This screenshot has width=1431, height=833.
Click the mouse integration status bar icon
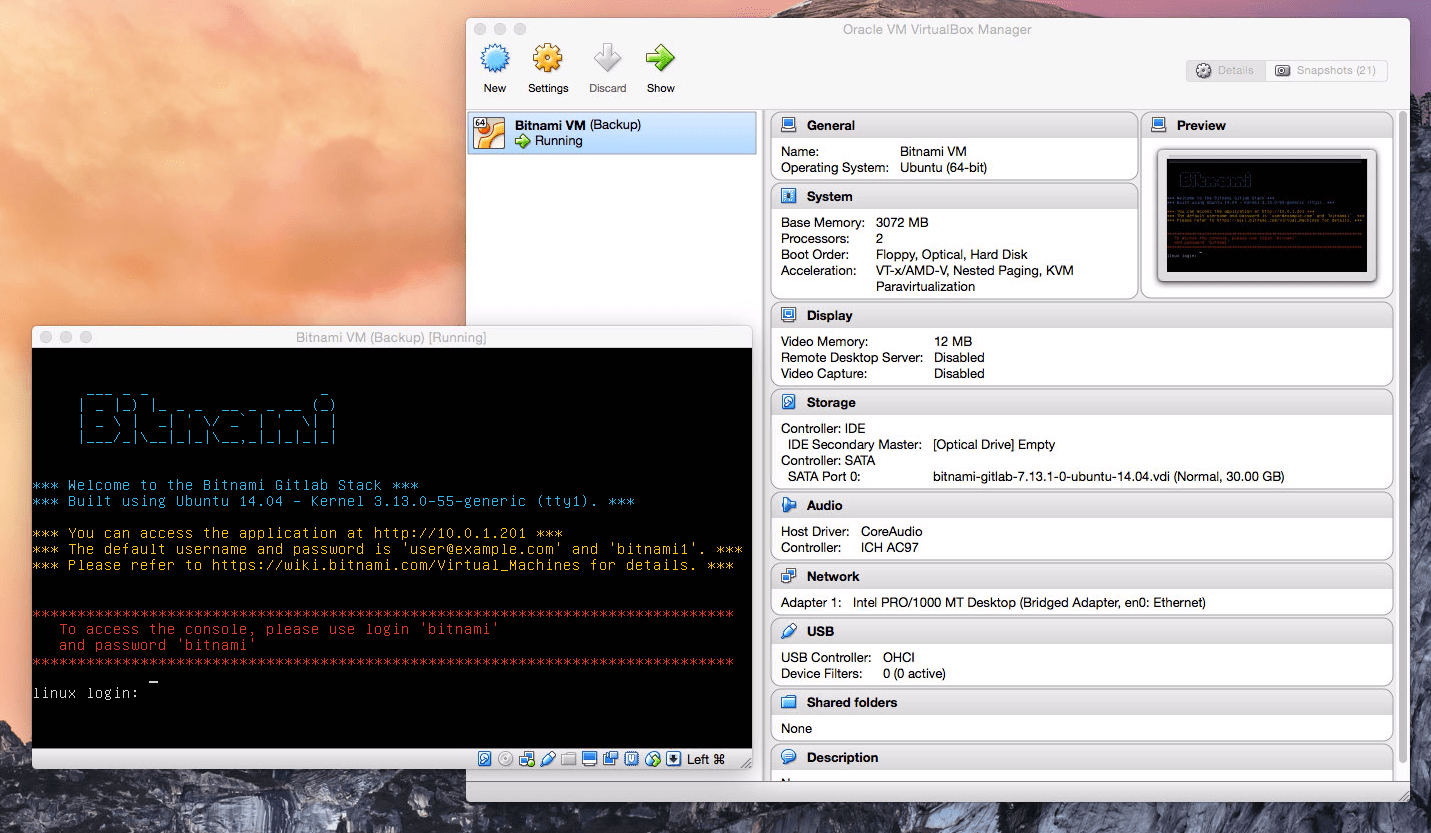653,759
